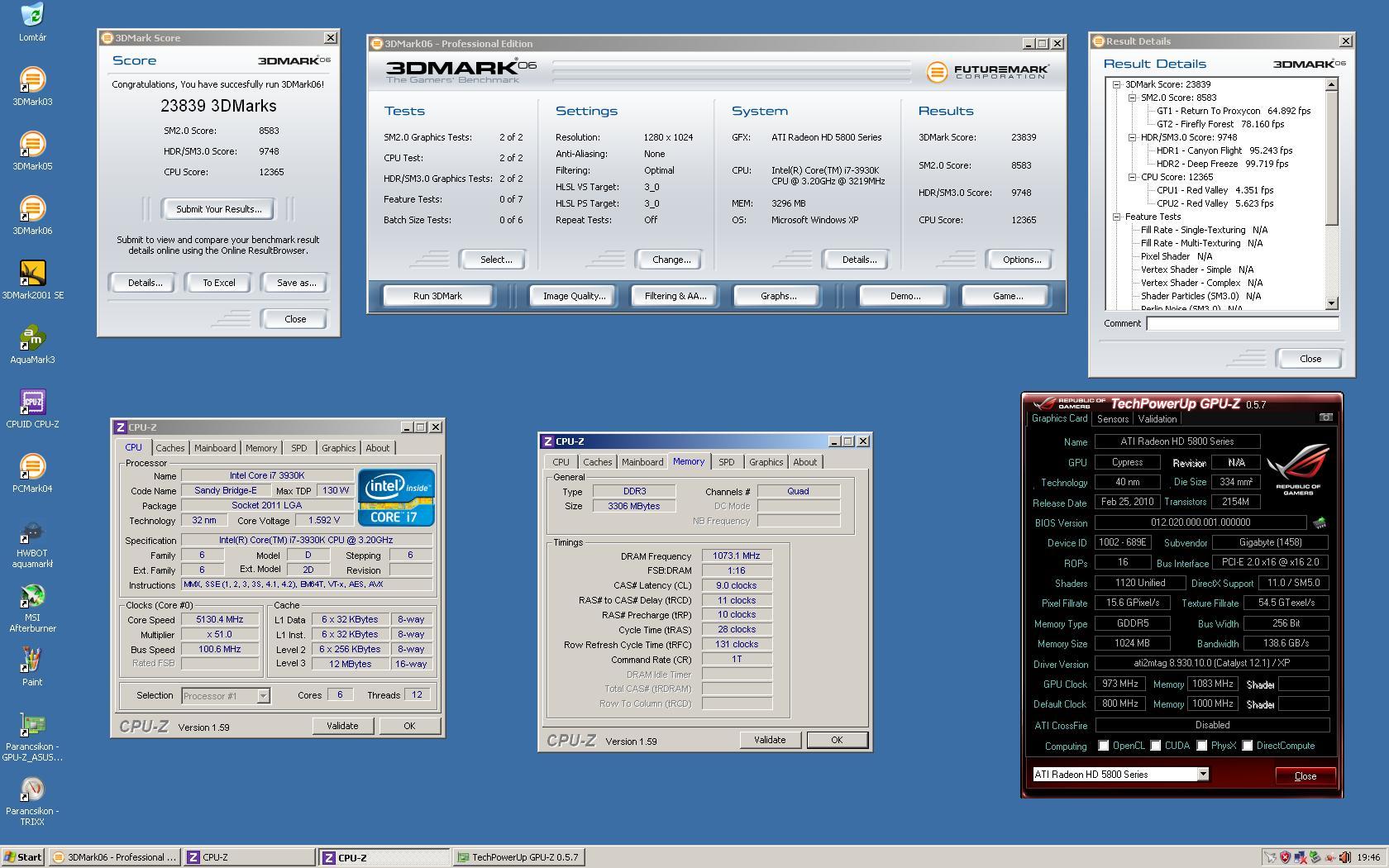
Task: Collapse SM2.0 Score tree node
Action: (1132, 98)
